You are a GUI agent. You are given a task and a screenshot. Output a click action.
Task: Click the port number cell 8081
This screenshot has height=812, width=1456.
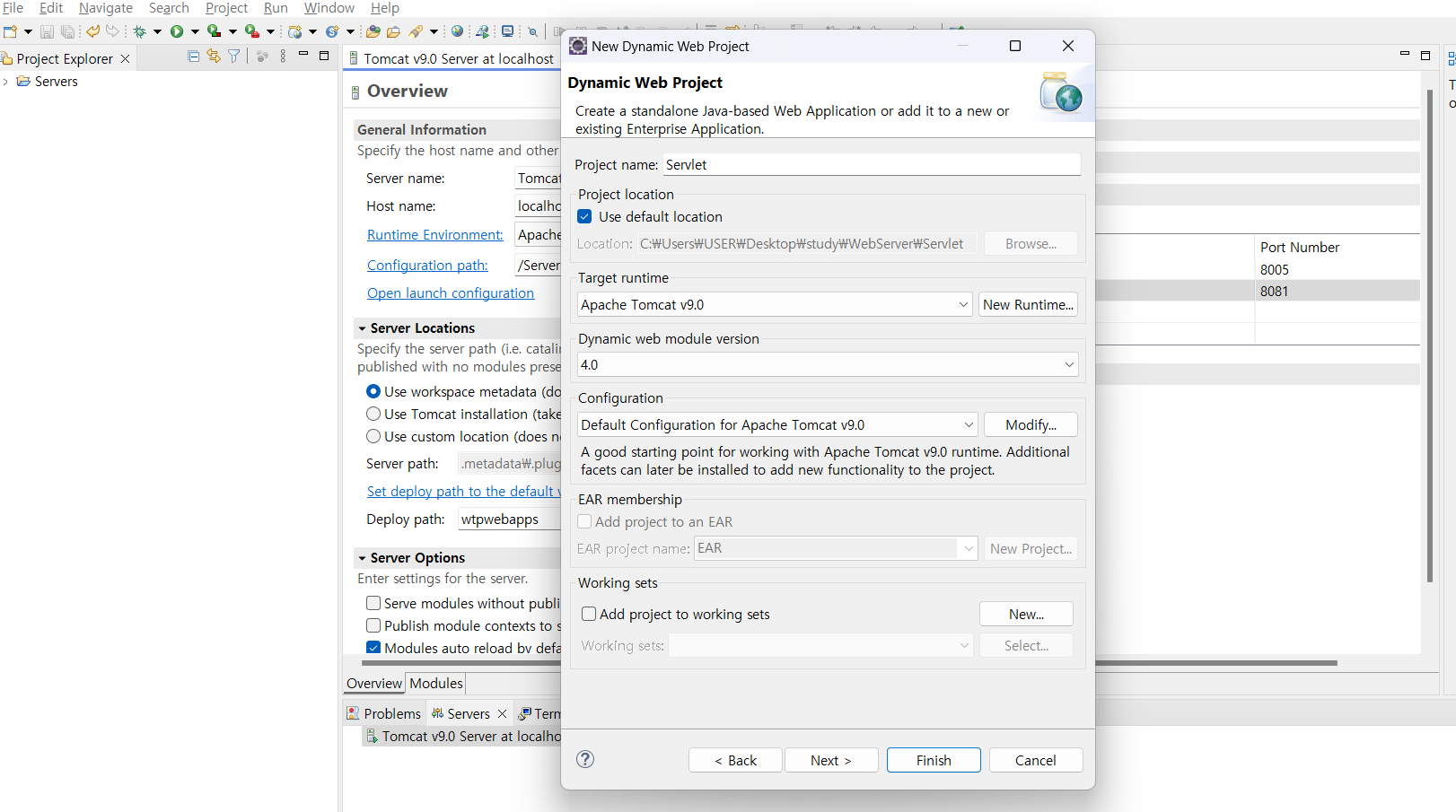pyautogui.click(x=1274, y=291)
